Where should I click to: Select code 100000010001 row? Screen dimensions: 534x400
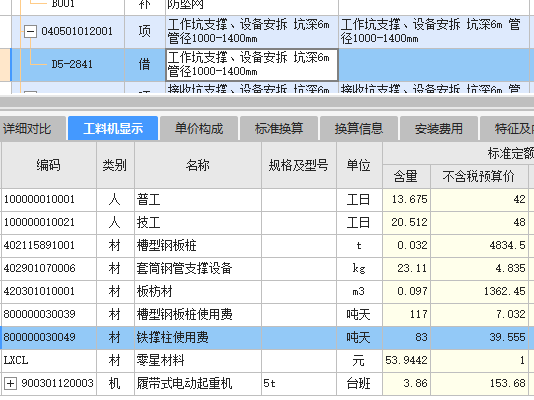(x=49, y=199)
